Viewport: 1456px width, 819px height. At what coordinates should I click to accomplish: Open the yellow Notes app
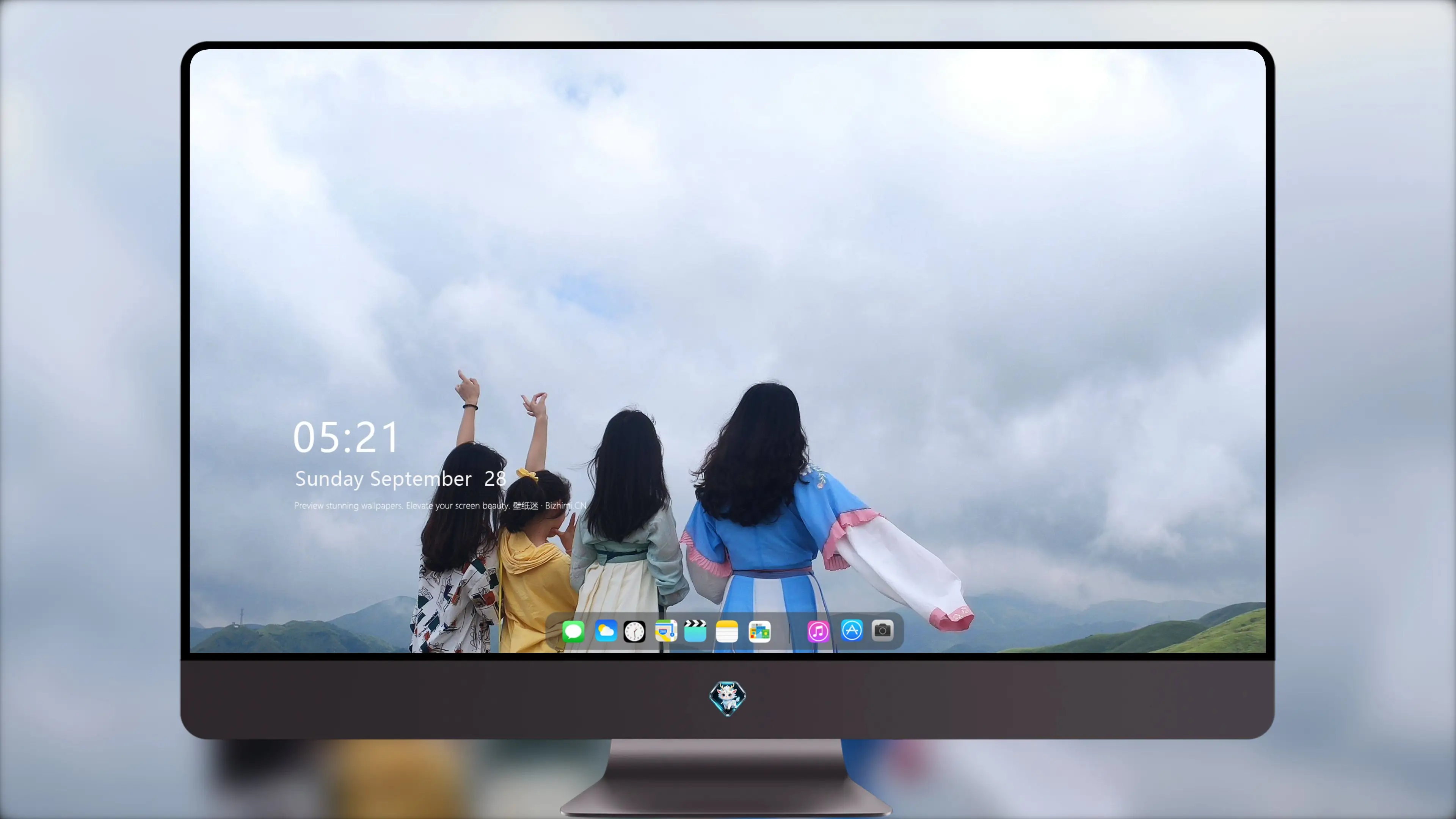point(727,631)
